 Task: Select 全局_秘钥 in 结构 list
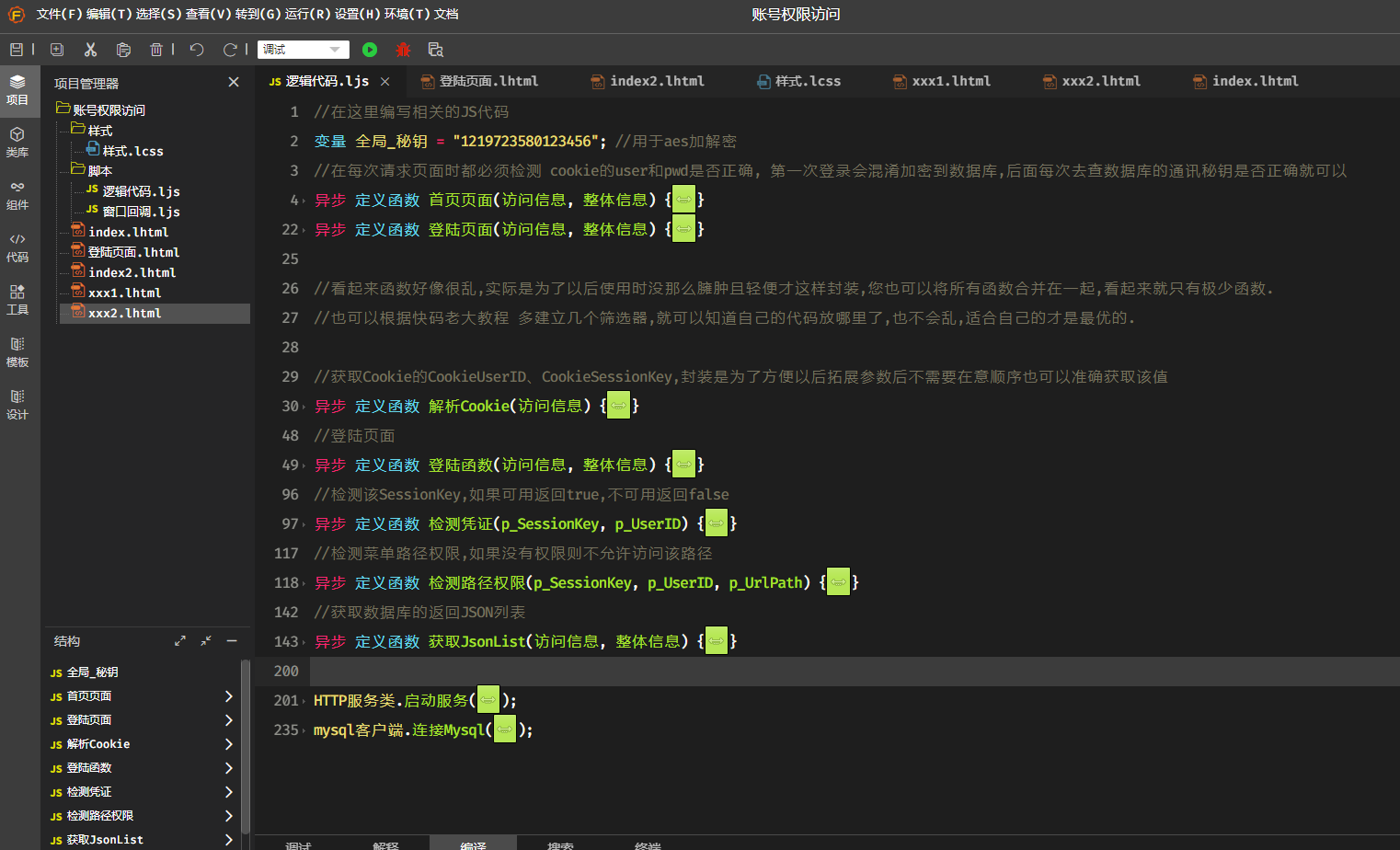tap(92, 672)
